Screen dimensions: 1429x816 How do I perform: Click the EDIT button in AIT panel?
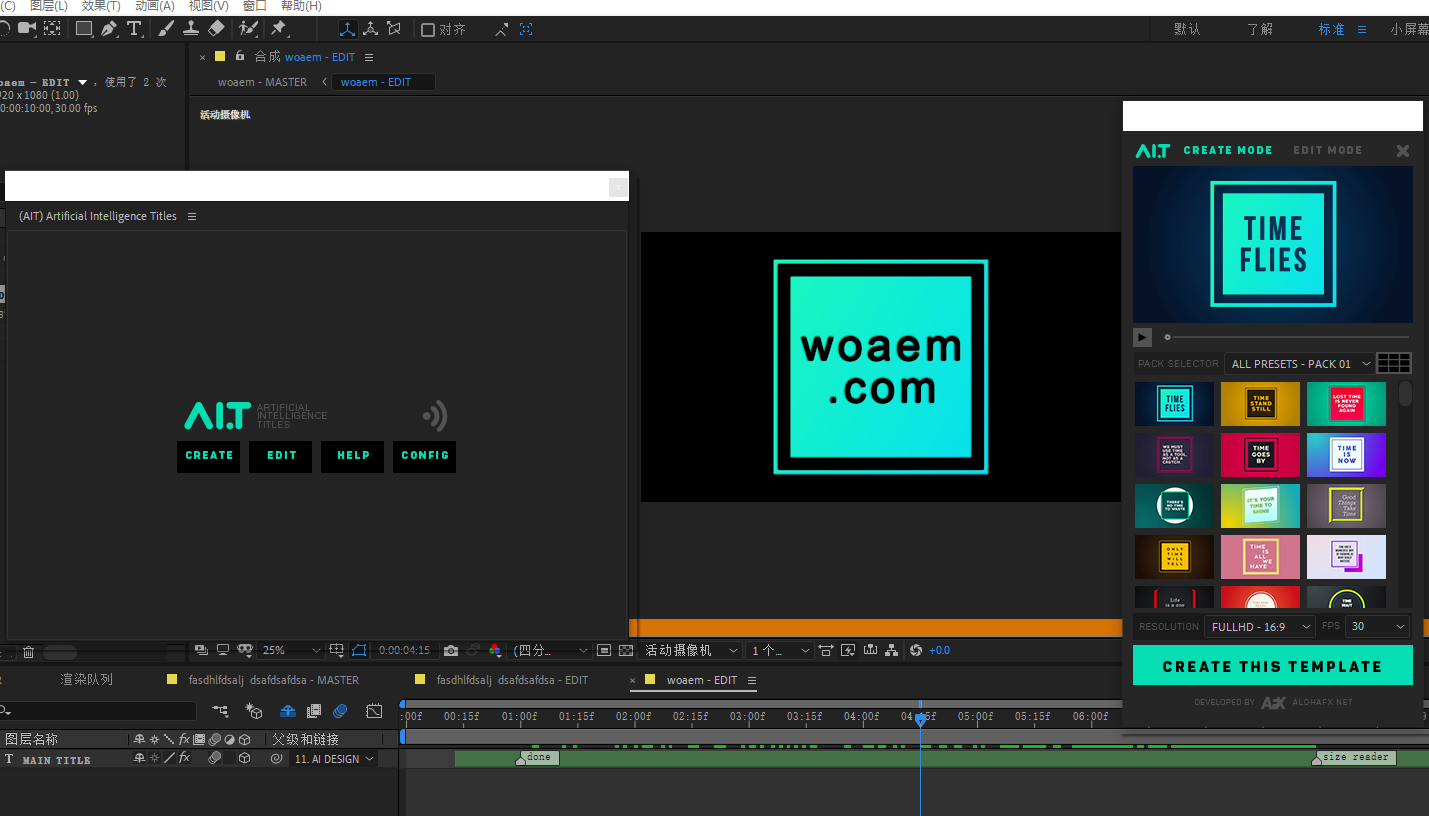281,456
